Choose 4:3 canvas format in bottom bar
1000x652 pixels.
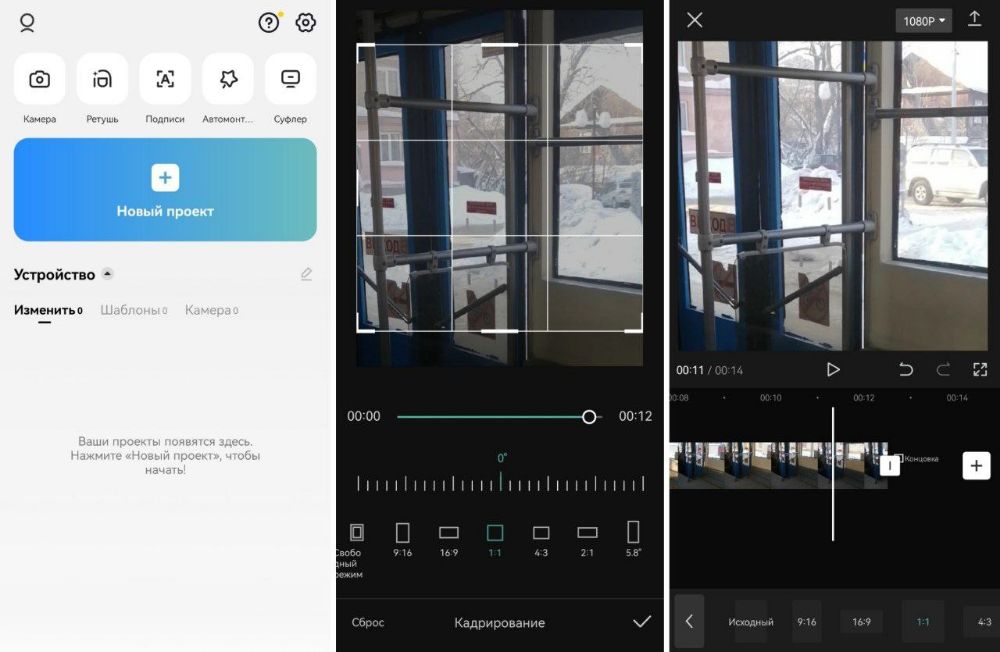point(984,621)
